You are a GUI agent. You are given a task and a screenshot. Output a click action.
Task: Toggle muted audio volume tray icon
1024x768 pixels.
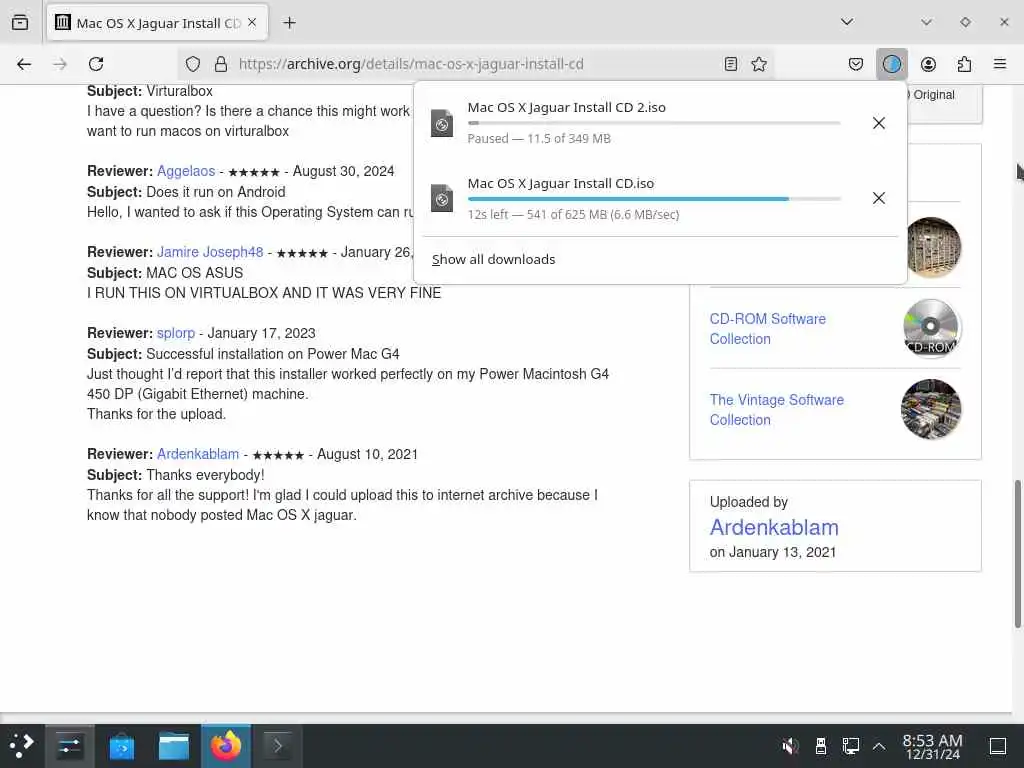point(790,746)
